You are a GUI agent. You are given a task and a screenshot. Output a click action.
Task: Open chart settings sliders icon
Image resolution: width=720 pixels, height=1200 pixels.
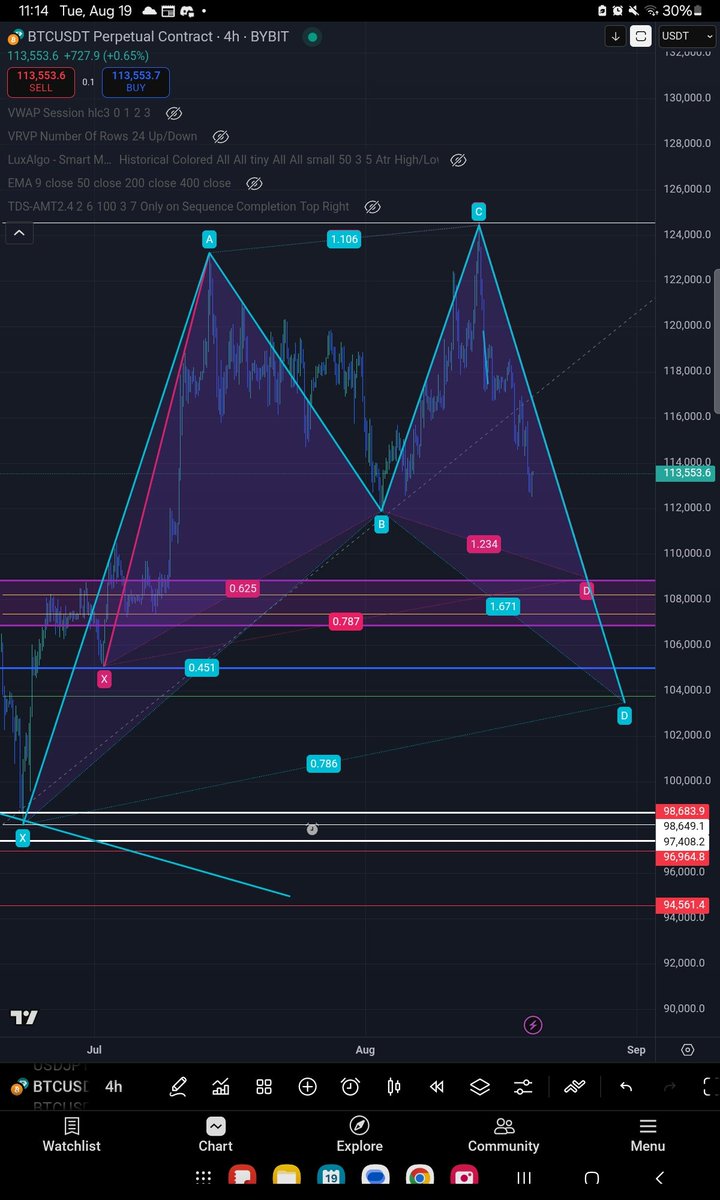pos(523,1086)
